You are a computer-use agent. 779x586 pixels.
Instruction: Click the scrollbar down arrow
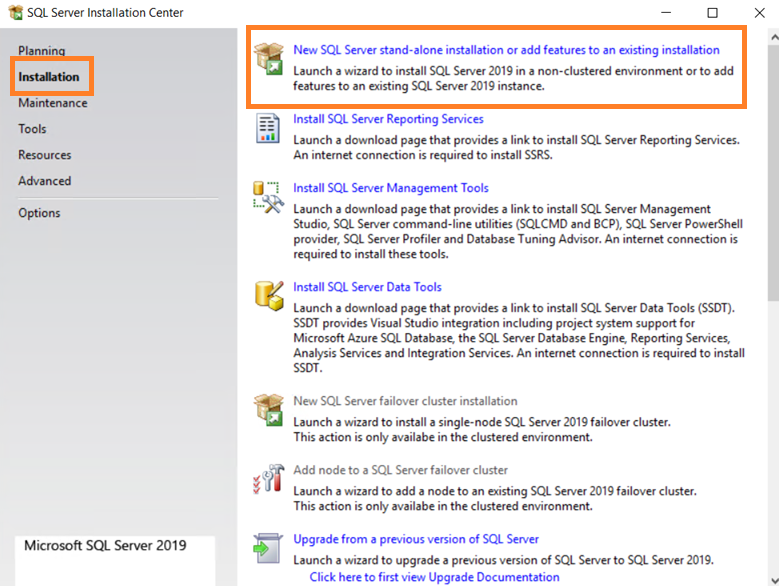[x=774, y=580]
